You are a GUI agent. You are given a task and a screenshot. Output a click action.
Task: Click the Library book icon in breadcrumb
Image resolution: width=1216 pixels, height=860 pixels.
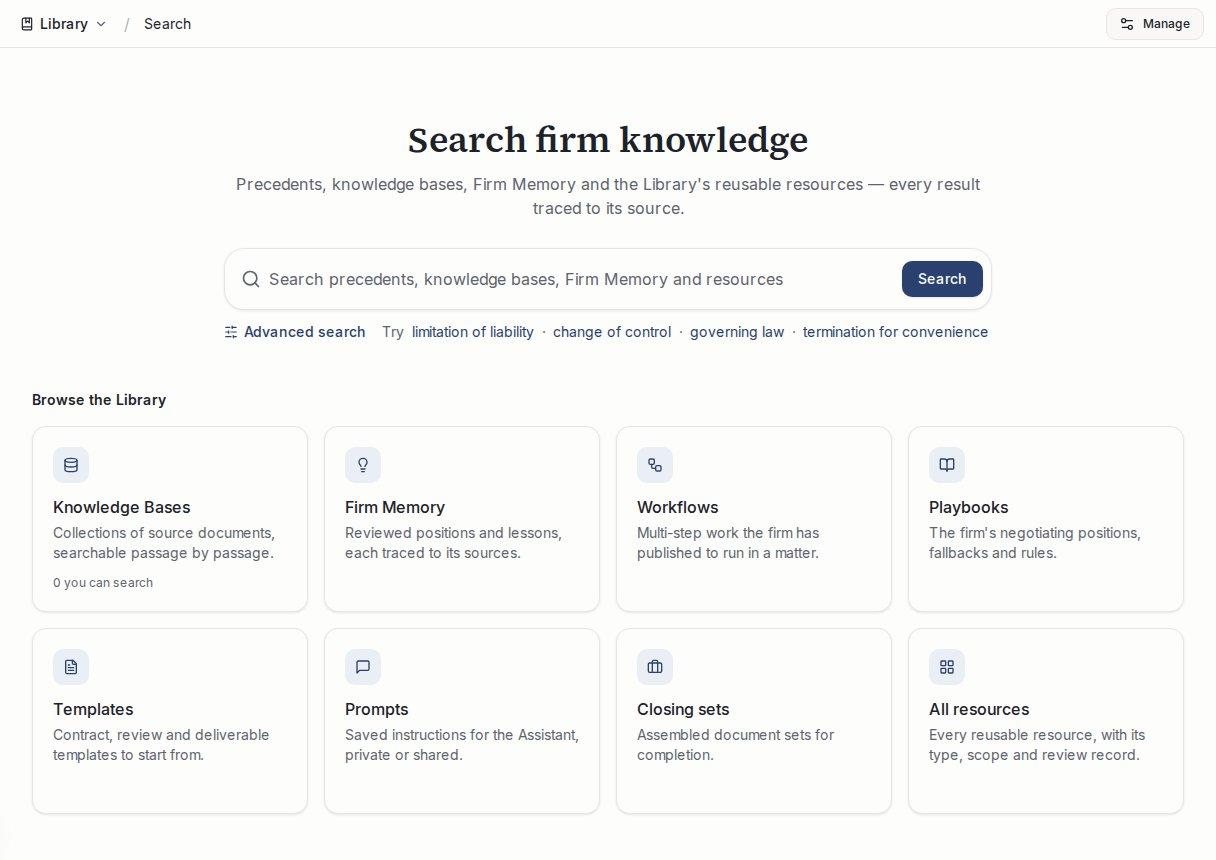coord(27,24)
